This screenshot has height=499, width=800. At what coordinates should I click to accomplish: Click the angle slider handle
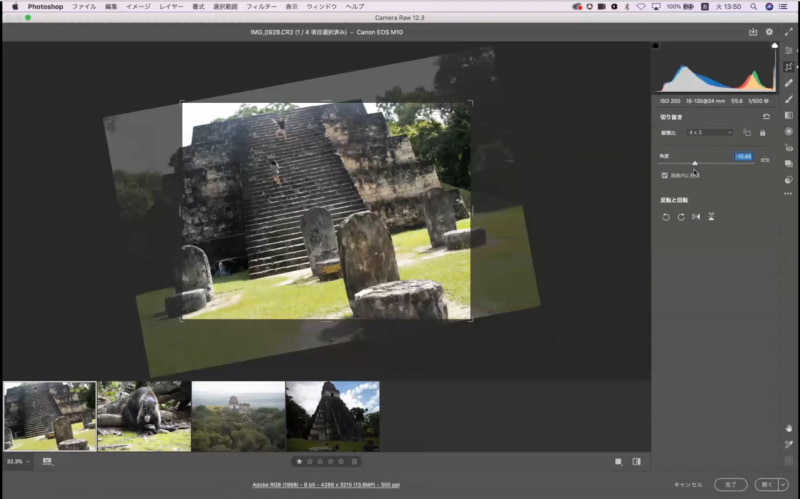point(695,163)
